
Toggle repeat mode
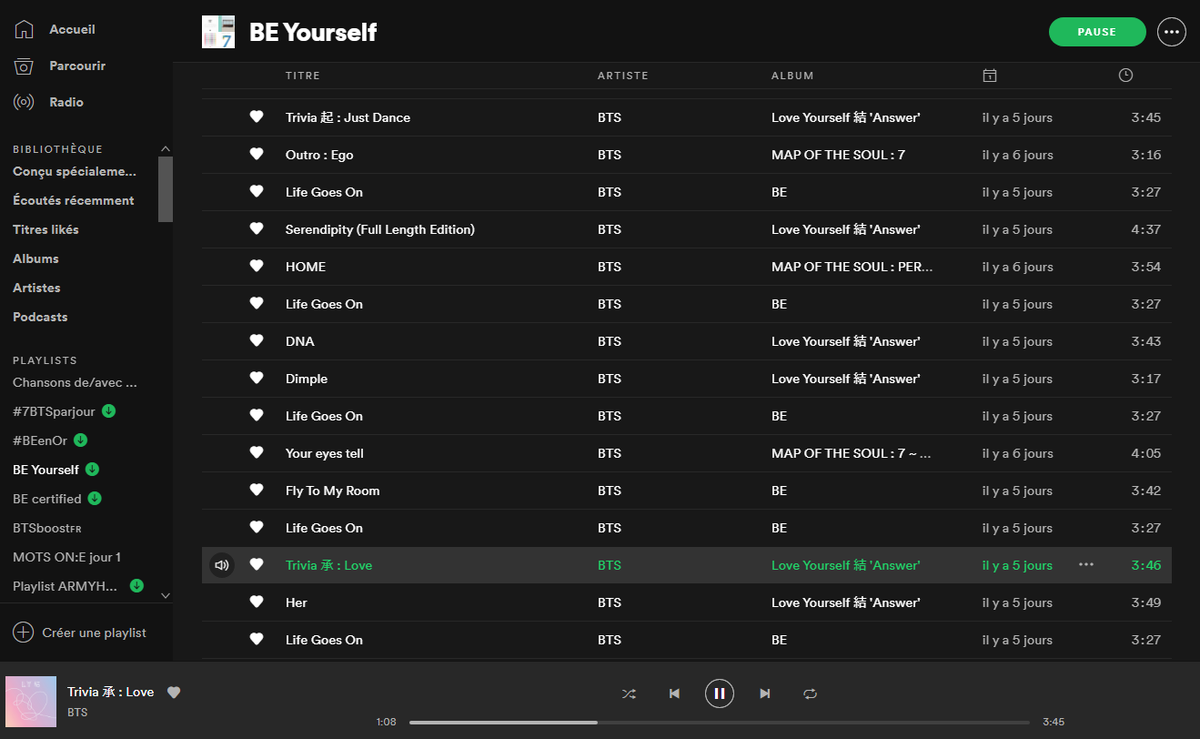point(810,693)
